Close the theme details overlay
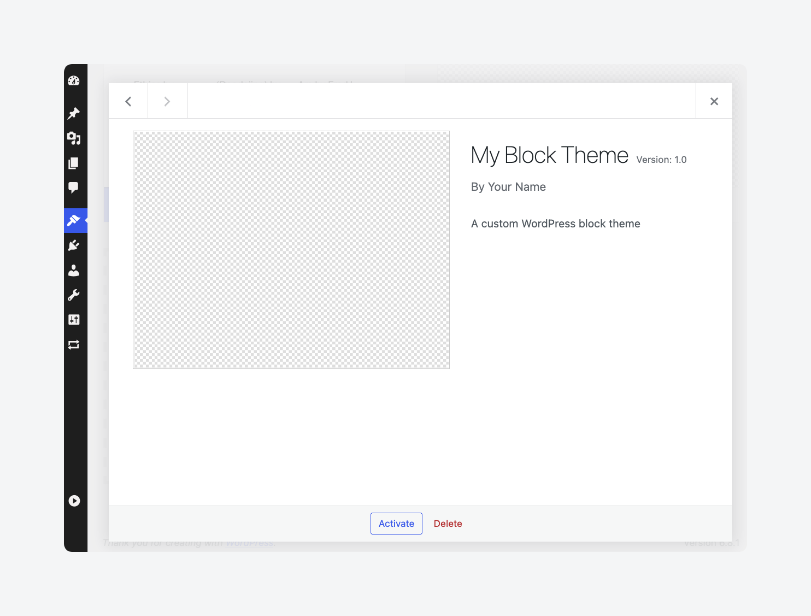Image resolution: width=811 pixels, height=616 pixels. point(714,101)
